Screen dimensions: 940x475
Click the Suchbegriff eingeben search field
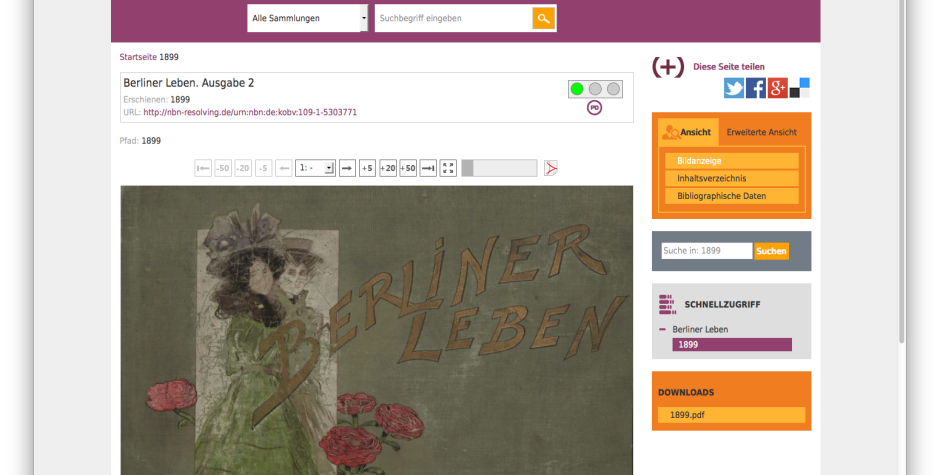pyautogui.click(x=454, y=19)
